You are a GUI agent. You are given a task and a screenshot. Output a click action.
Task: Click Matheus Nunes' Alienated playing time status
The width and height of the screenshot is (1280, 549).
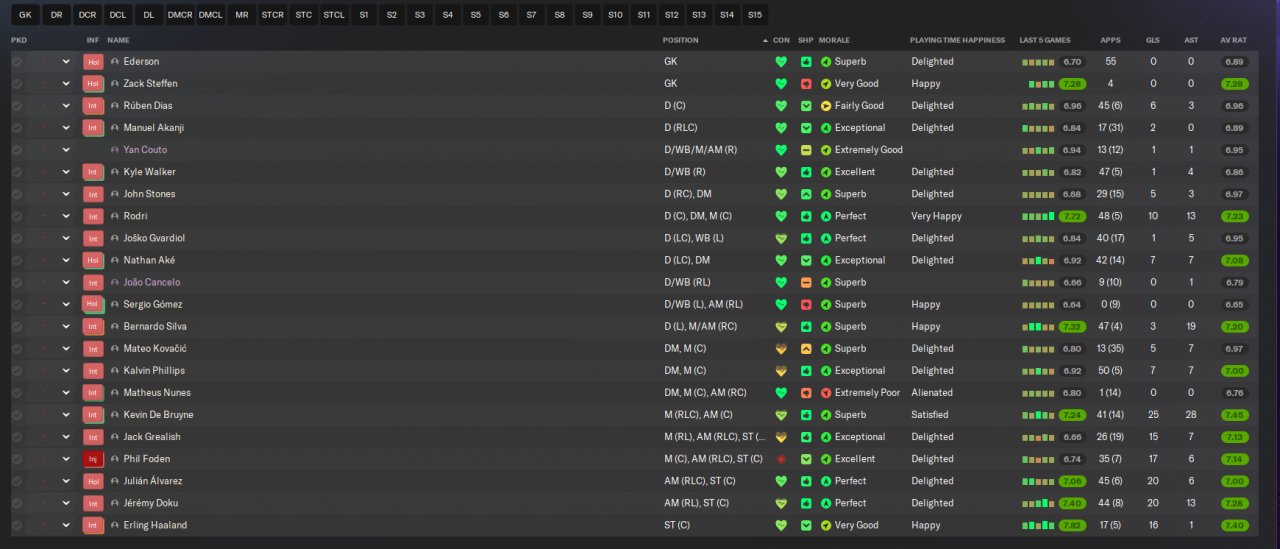click(x=932, y=393)
